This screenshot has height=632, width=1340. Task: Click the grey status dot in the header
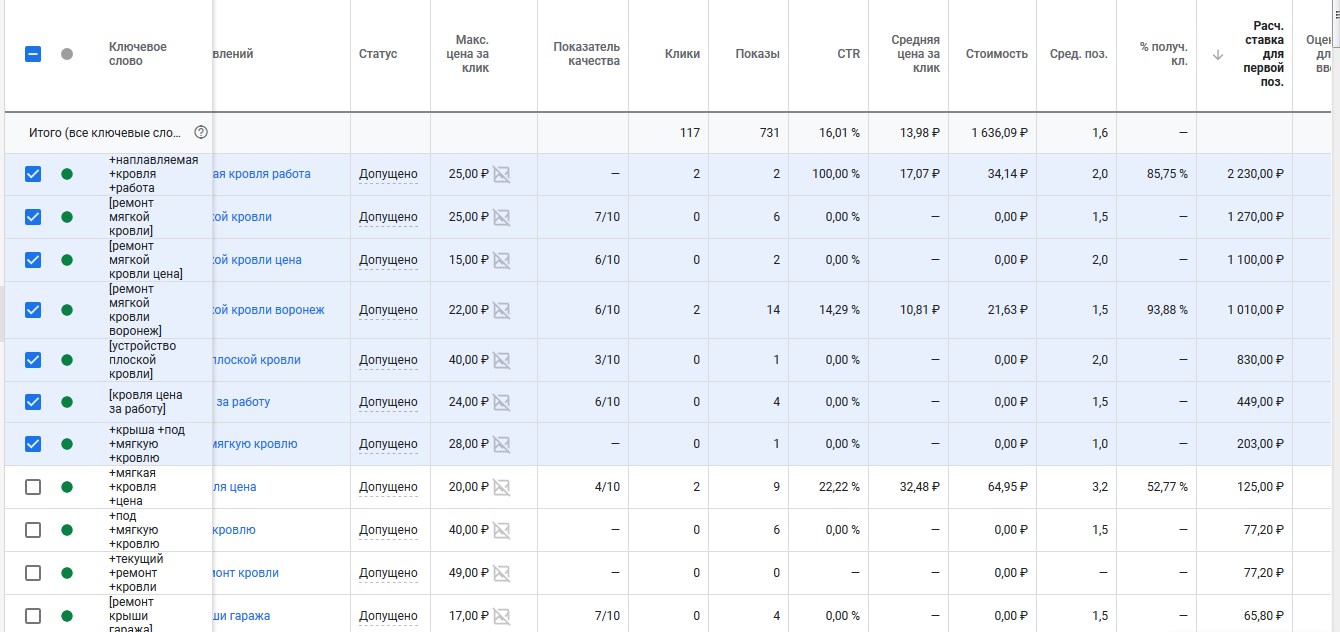(x=67, y=54)
